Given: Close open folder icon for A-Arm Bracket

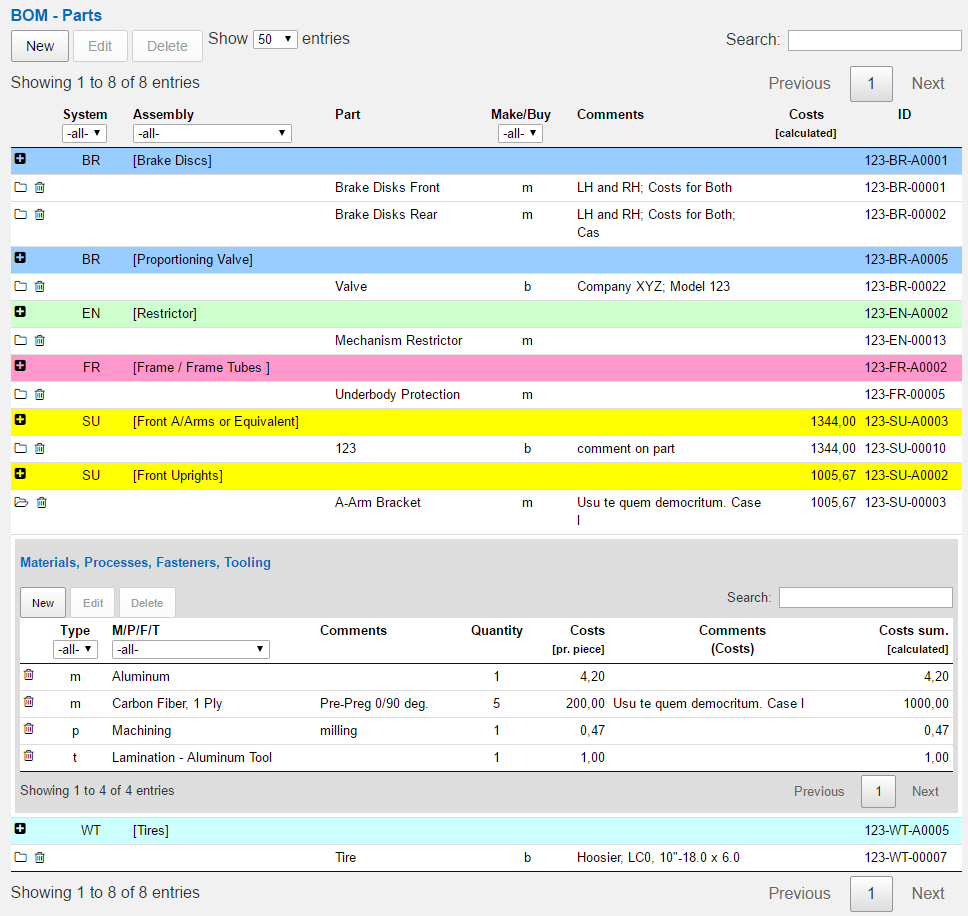Looking at the screenshot, I should (21, 503).
